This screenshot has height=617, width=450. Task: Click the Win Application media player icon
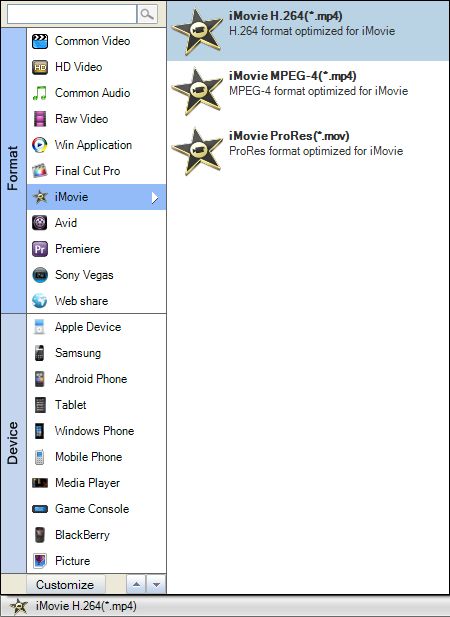tap(40, 145)
